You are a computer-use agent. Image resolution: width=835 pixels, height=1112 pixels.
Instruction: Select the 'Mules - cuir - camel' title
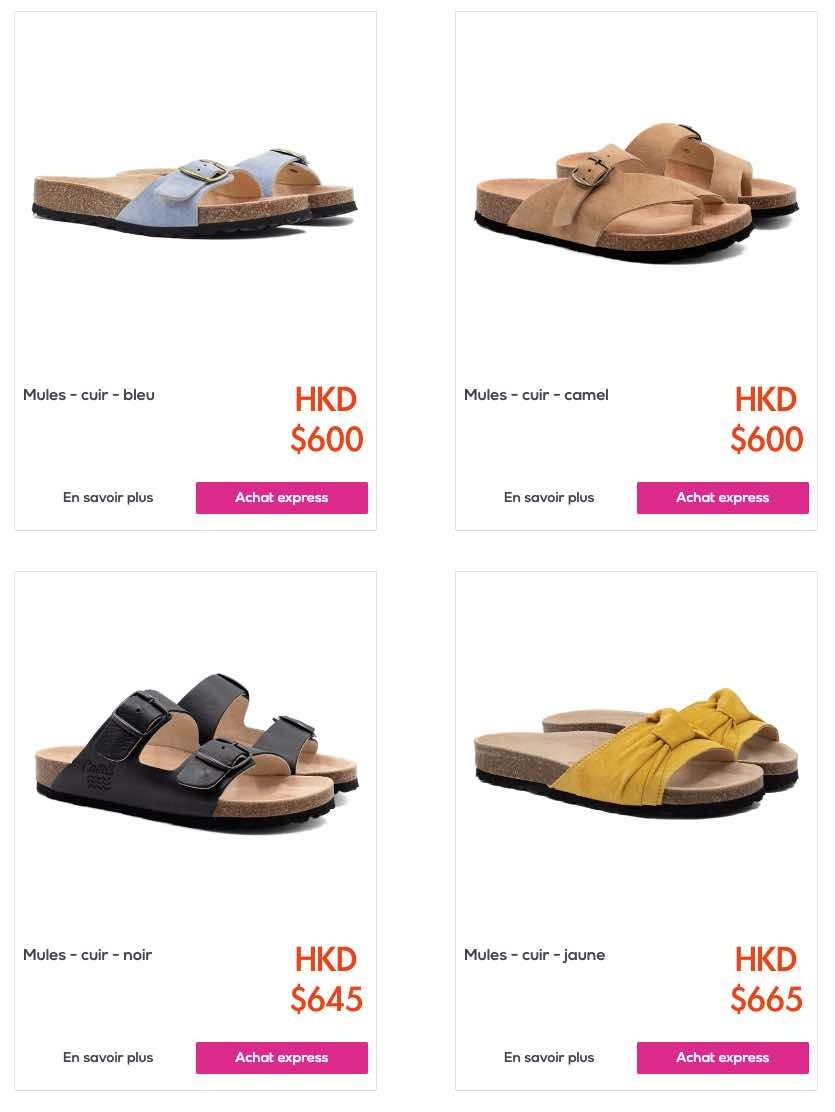(536, 395)
